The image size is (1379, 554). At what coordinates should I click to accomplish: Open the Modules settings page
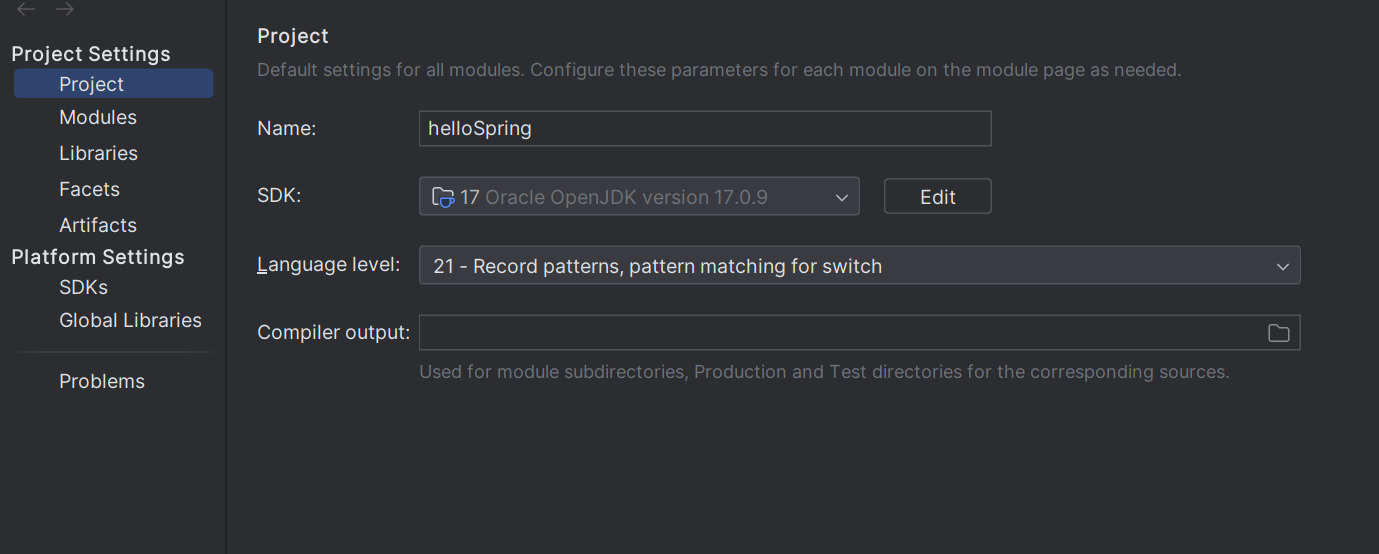98,117
